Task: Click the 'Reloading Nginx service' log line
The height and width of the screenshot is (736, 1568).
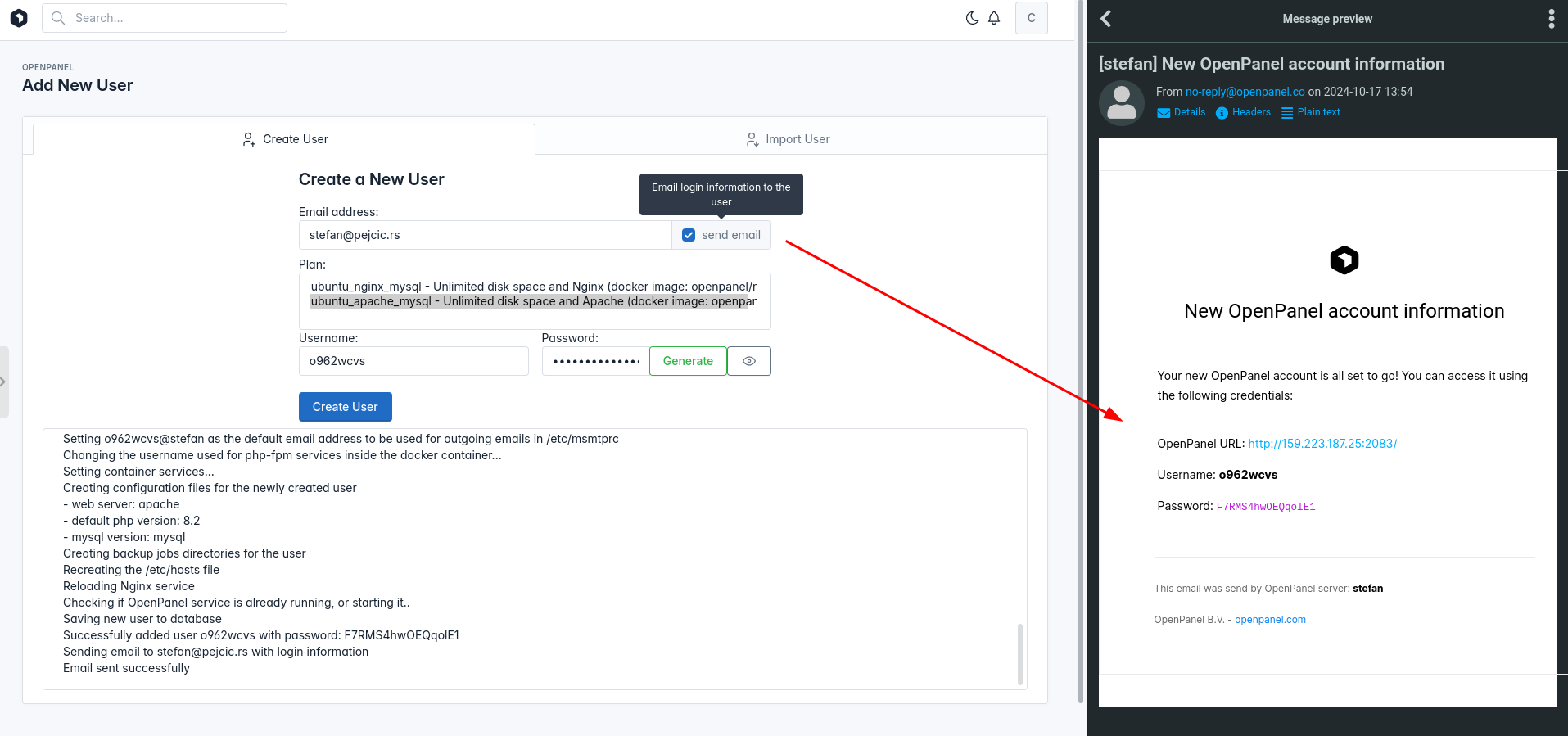Action: pyautogui.click(x=129, y=586)
